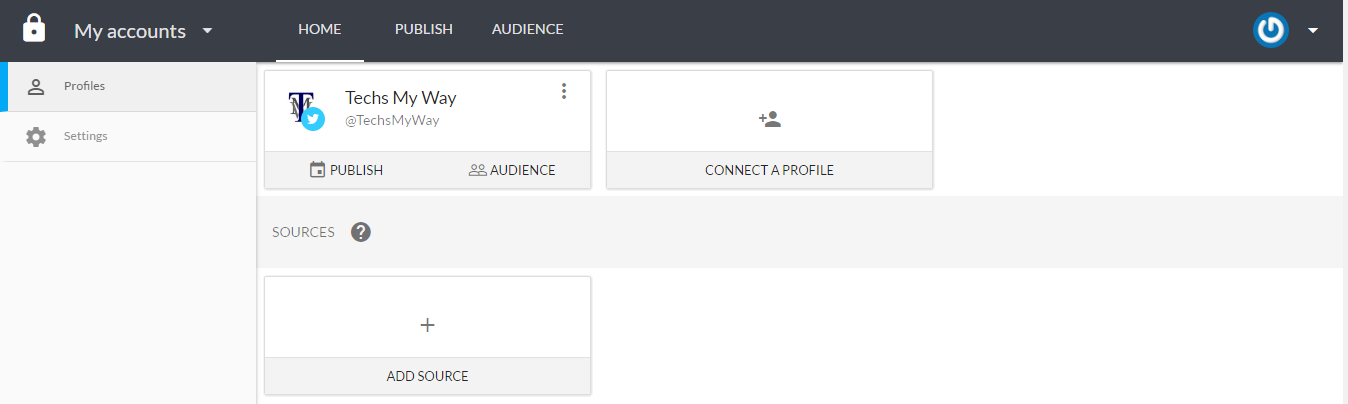Open Settings in the sidebar
This screenshot has width=1348, height=404.
(x=128, y=136)
